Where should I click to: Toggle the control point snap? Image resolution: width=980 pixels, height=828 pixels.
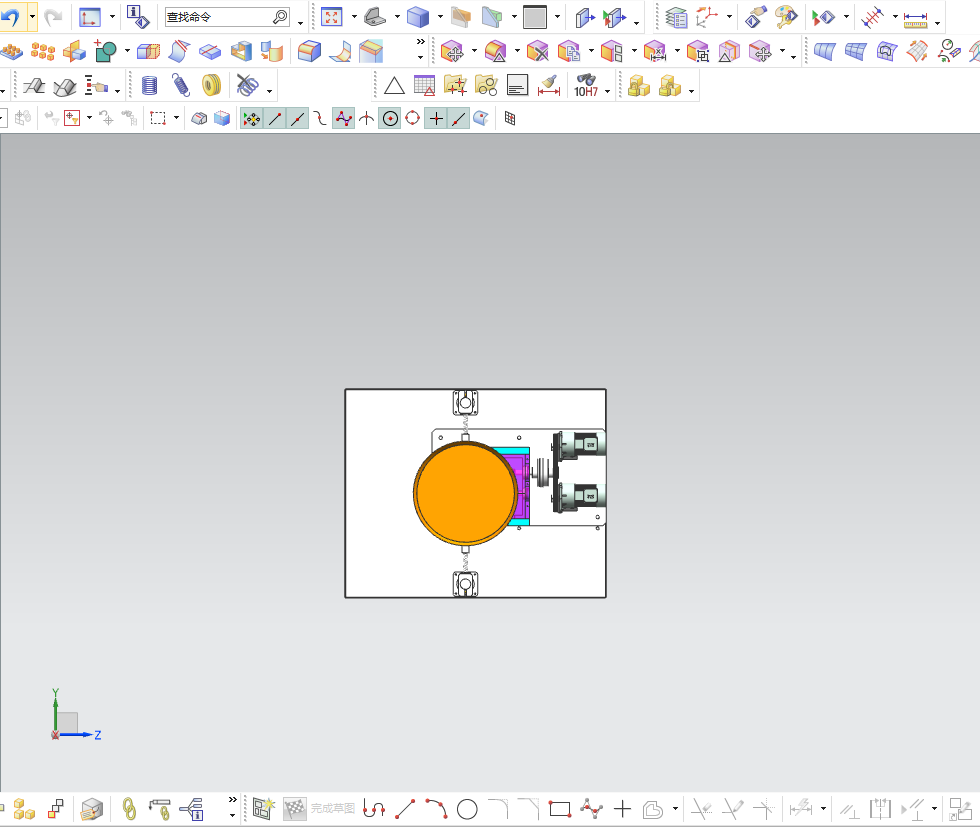[x=343, y=118]
